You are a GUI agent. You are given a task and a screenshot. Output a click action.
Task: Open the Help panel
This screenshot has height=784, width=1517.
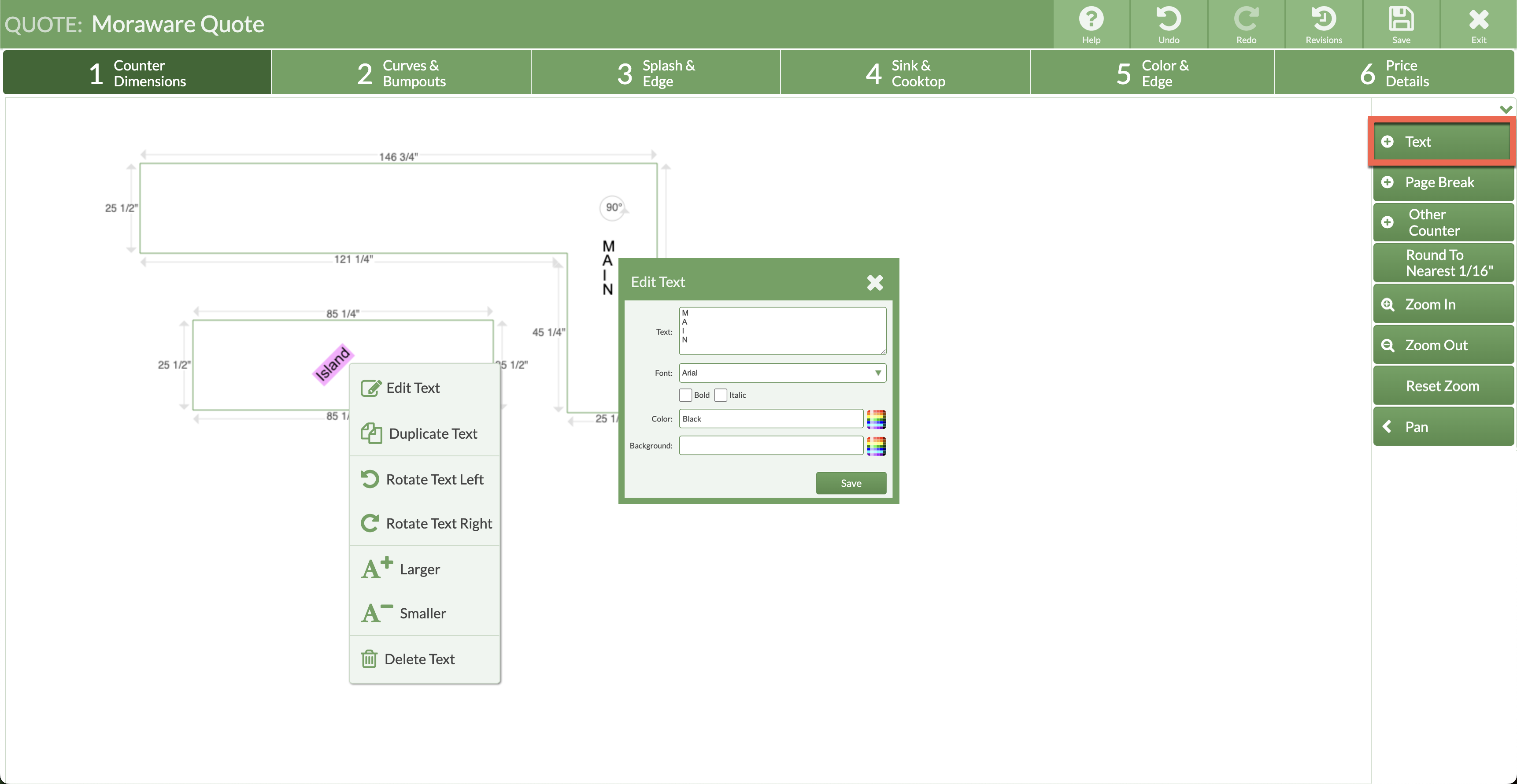point(1091,23)
